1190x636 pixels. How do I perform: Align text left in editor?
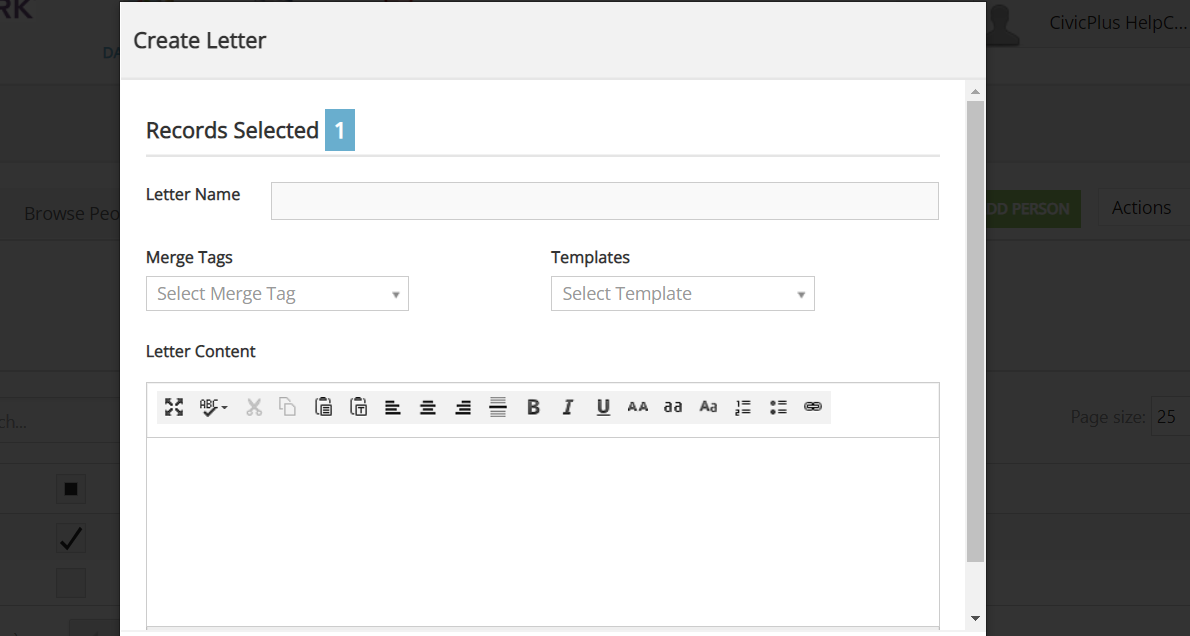point(392,407)
